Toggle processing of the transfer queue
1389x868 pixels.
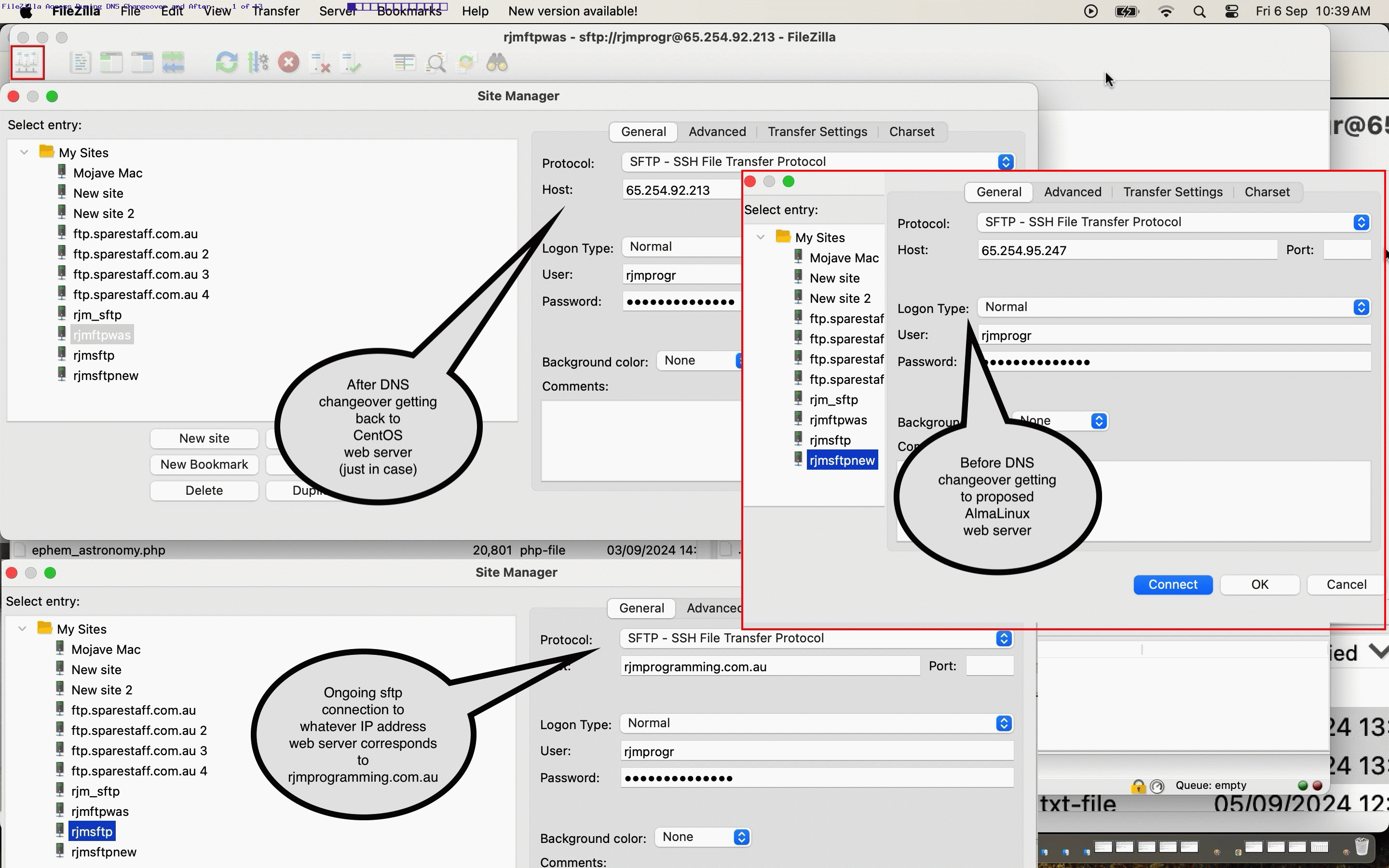coord(259,63)
